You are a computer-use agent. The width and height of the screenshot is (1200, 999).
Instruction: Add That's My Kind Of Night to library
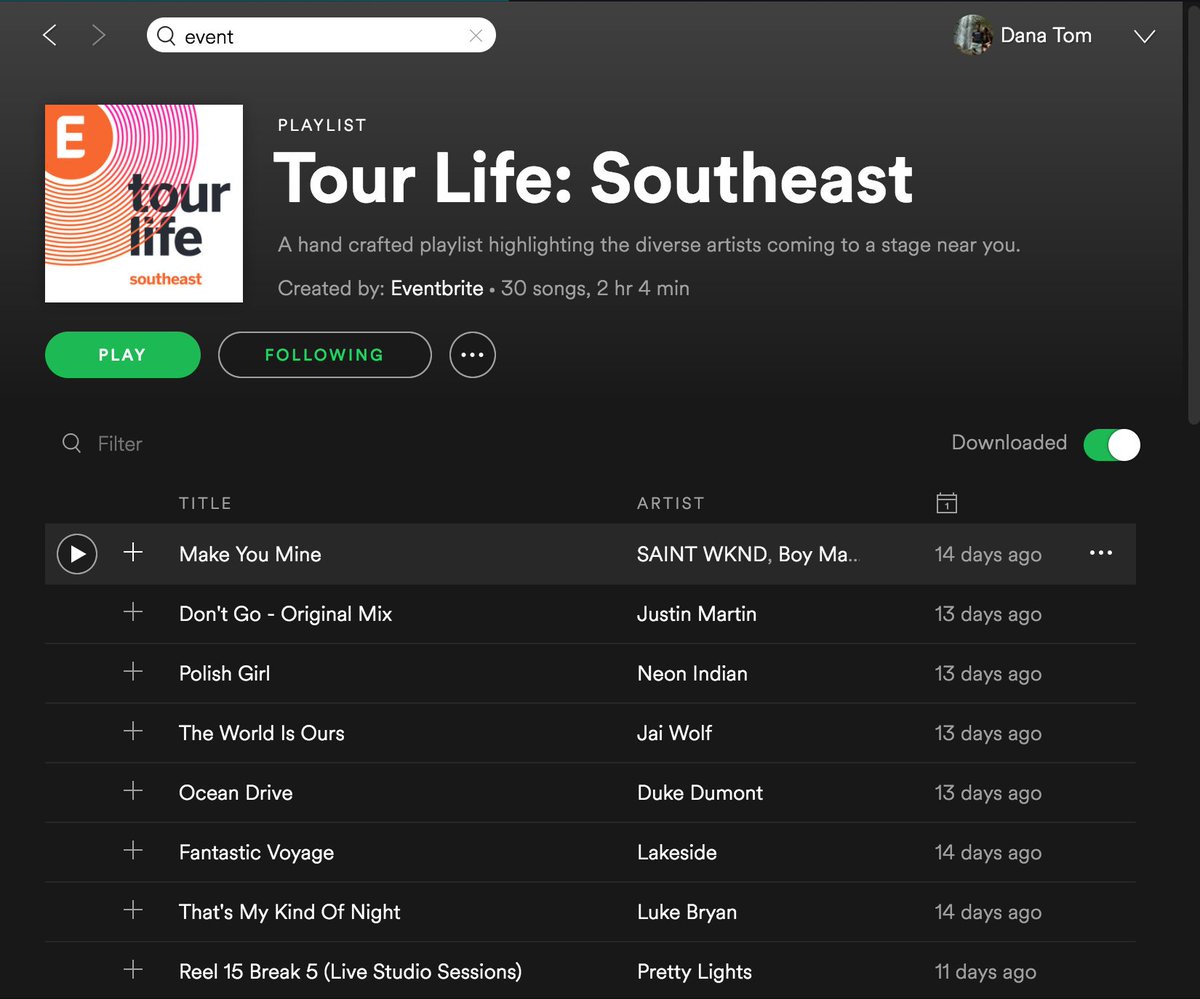point(133,910)
